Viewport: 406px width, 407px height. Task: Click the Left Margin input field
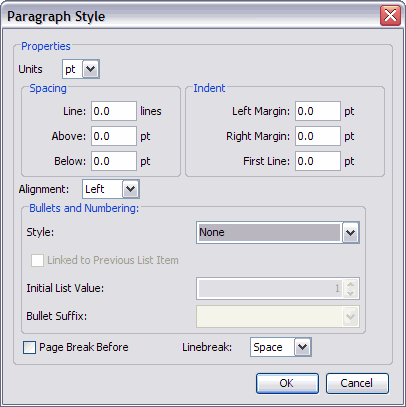tap(318, 111)
